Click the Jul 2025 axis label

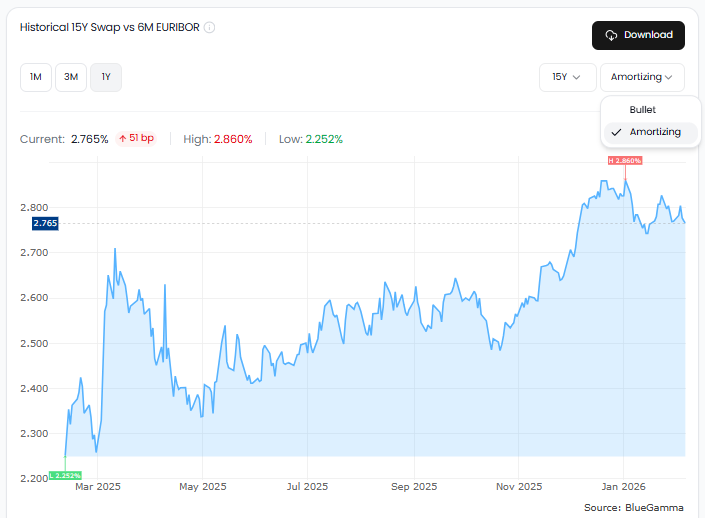click(308, 487)
